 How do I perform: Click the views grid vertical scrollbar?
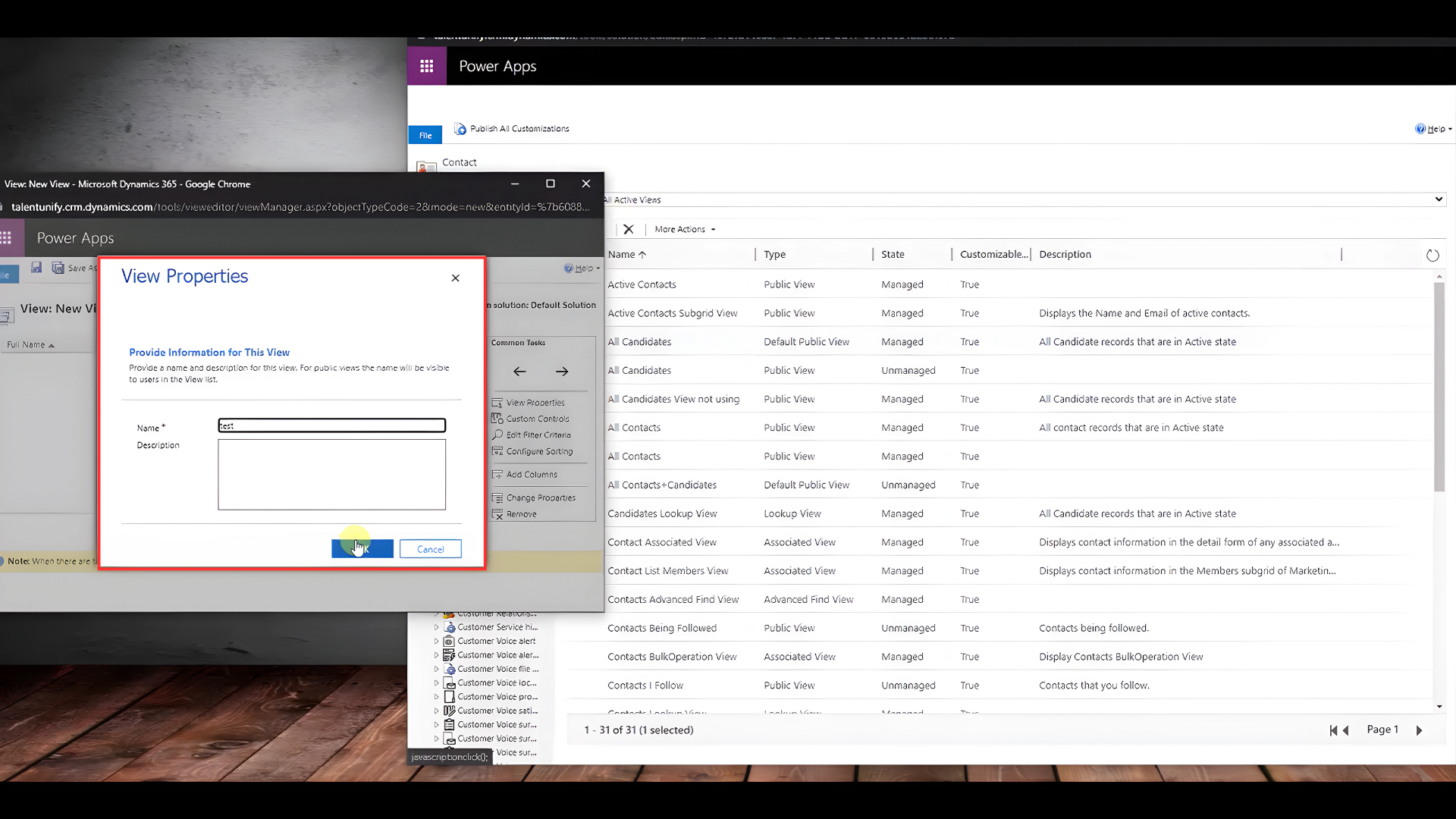1439,387
